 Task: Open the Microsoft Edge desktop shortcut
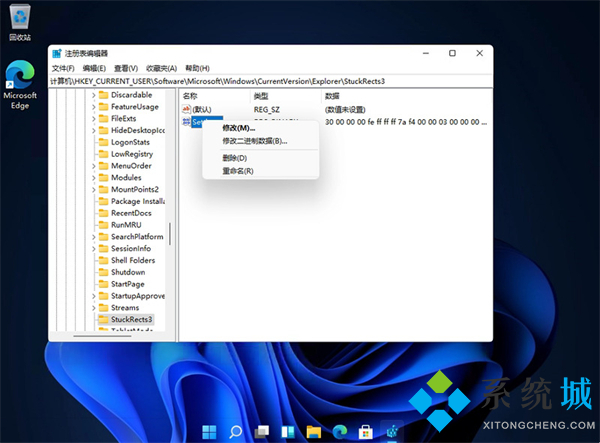pos(20,85)
